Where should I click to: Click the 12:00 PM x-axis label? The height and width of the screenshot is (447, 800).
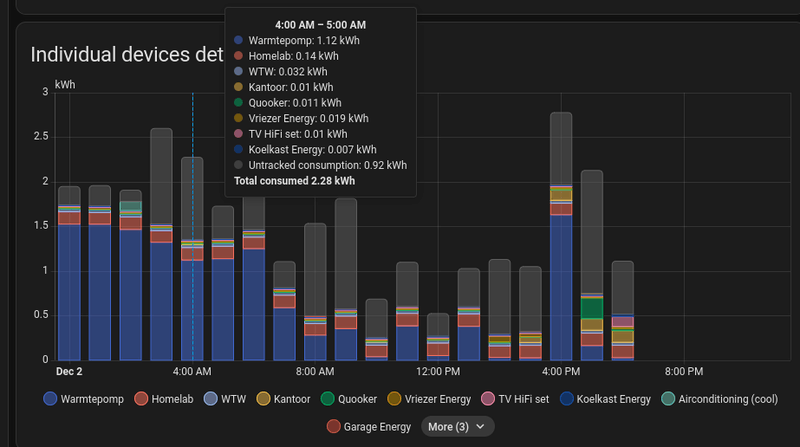438,371
